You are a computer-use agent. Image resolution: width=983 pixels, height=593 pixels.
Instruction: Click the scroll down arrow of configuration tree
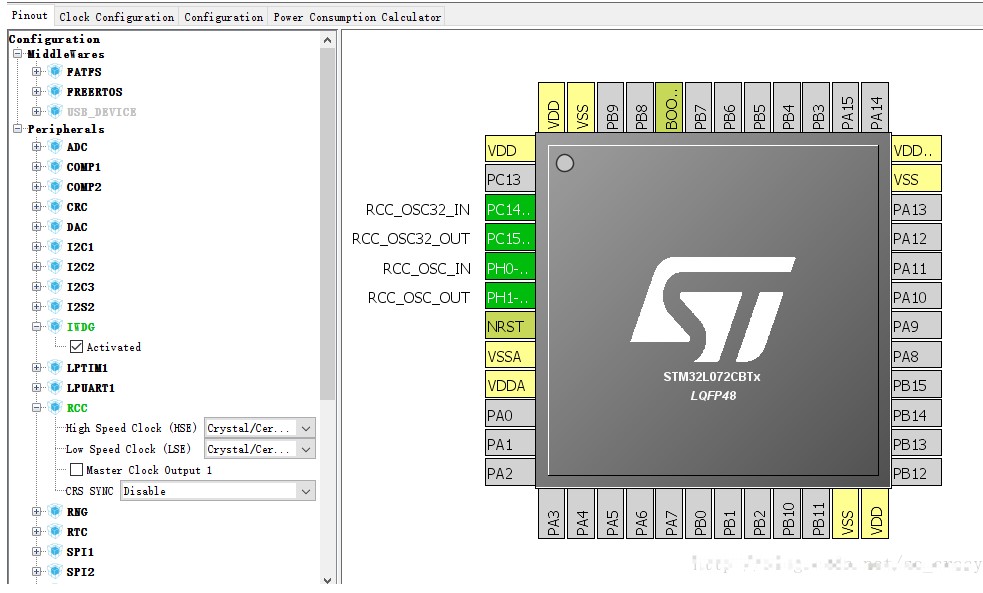[x=327, y=580]
